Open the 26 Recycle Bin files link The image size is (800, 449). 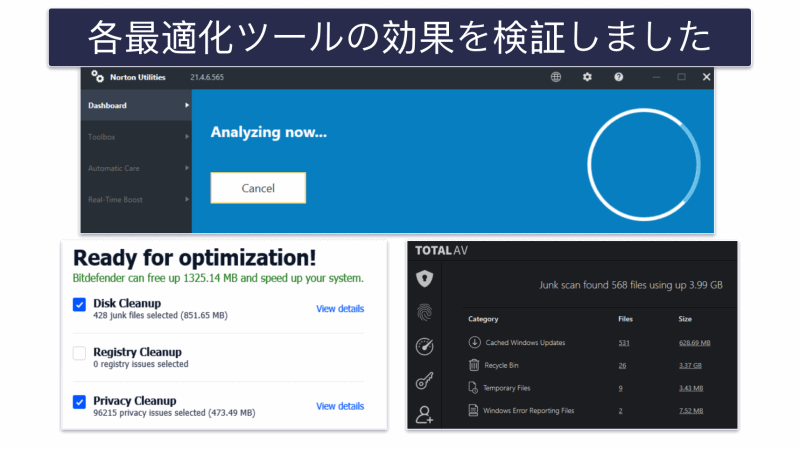(622, 365)
